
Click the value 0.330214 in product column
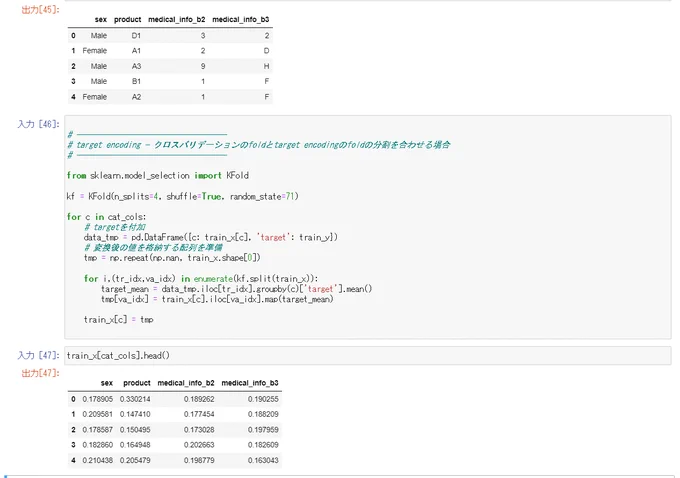coord(135,399)
